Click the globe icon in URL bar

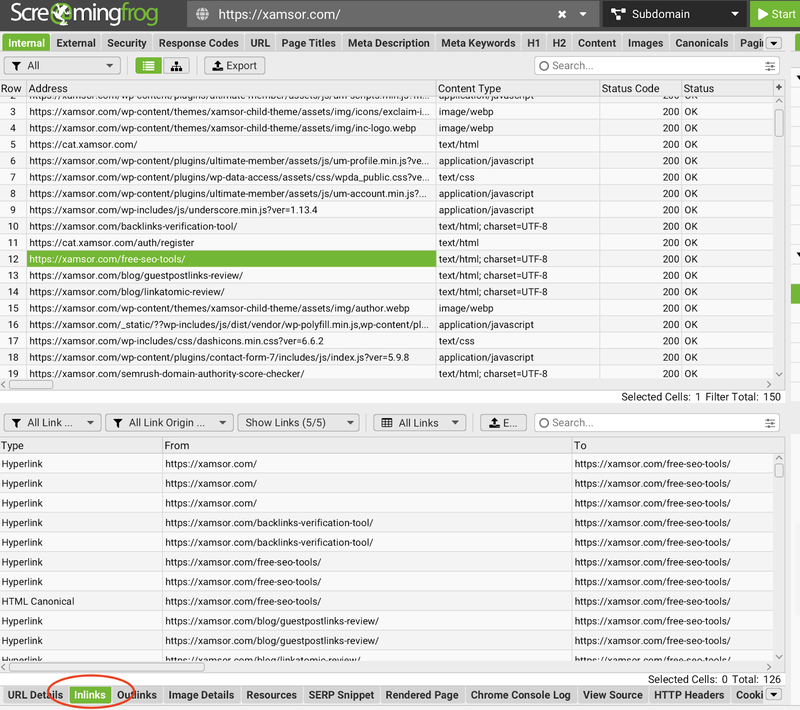[203, 15]
